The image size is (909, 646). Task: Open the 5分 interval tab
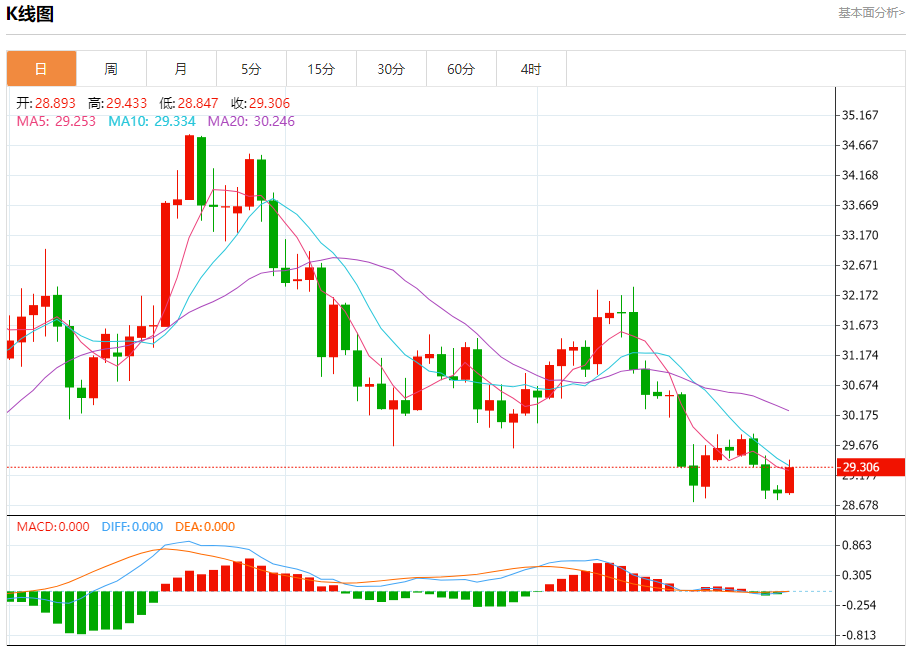click(x=251, y=69)
